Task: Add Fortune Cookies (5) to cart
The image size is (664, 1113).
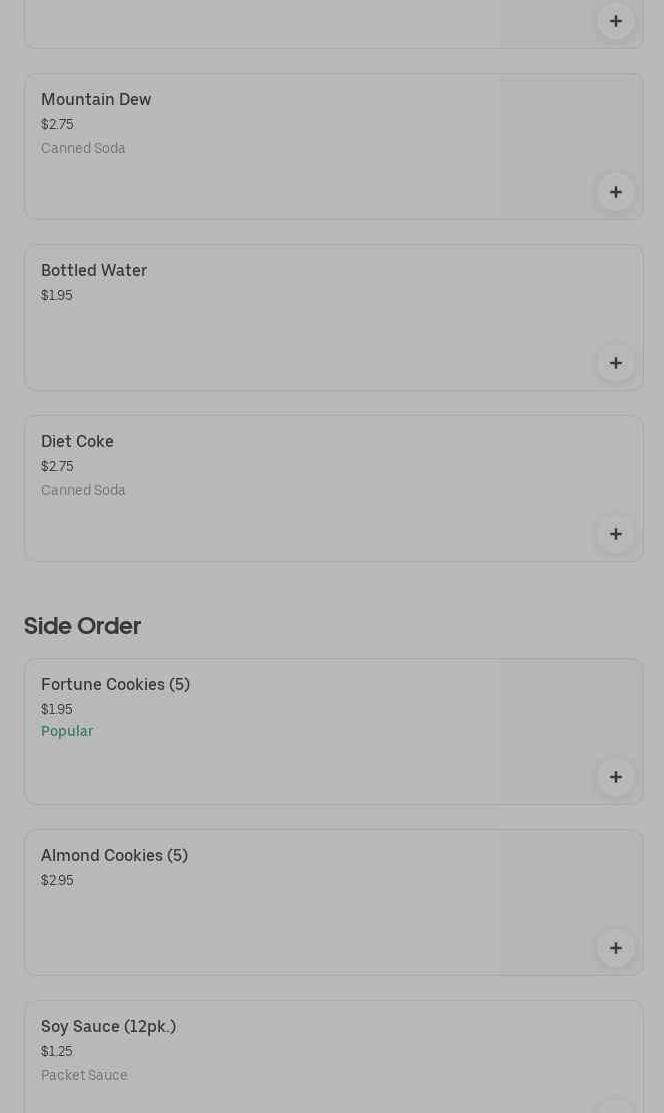Action: pyautogui.click(x=615, y=777)
